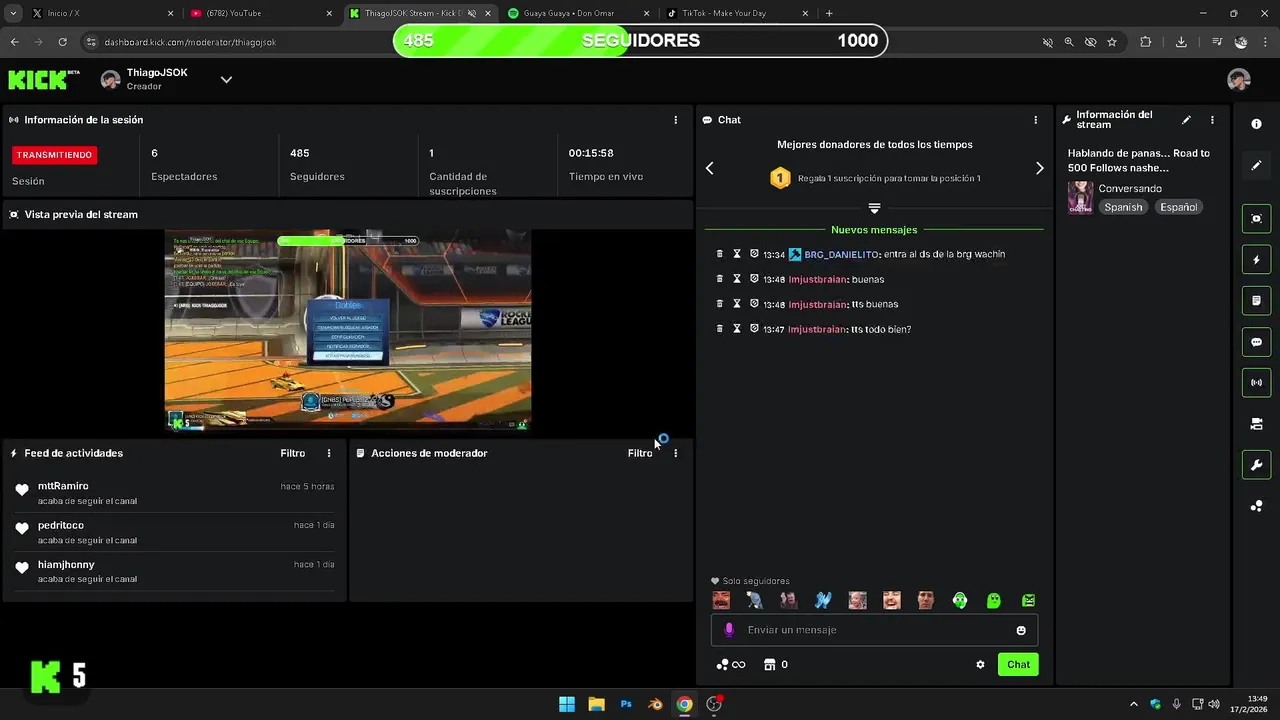This screenshot has height=720, width=1280.
Task: Open the Chrome tab search dropdown
Action: [13, 13]
